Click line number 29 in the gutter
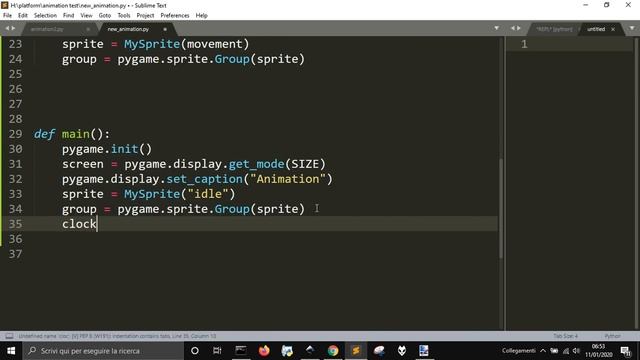 [16, 134]
